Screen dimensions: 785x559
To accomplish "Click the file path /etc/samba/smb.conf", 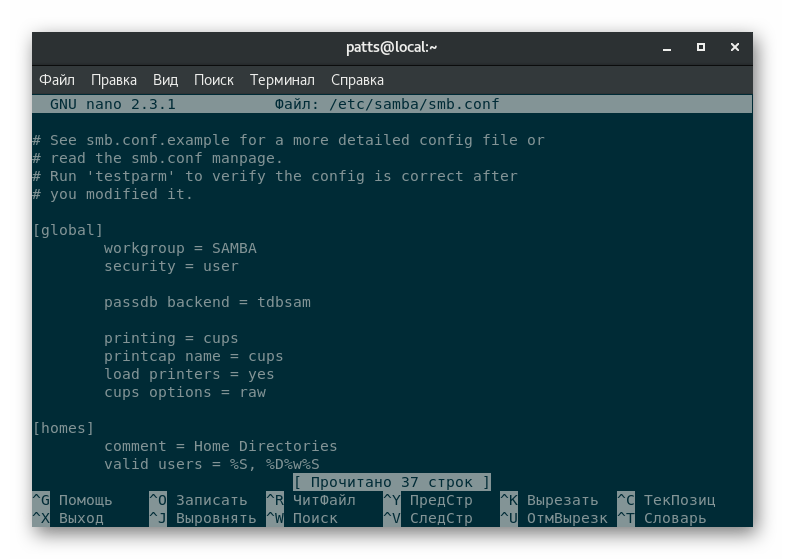I will [414, 104].
